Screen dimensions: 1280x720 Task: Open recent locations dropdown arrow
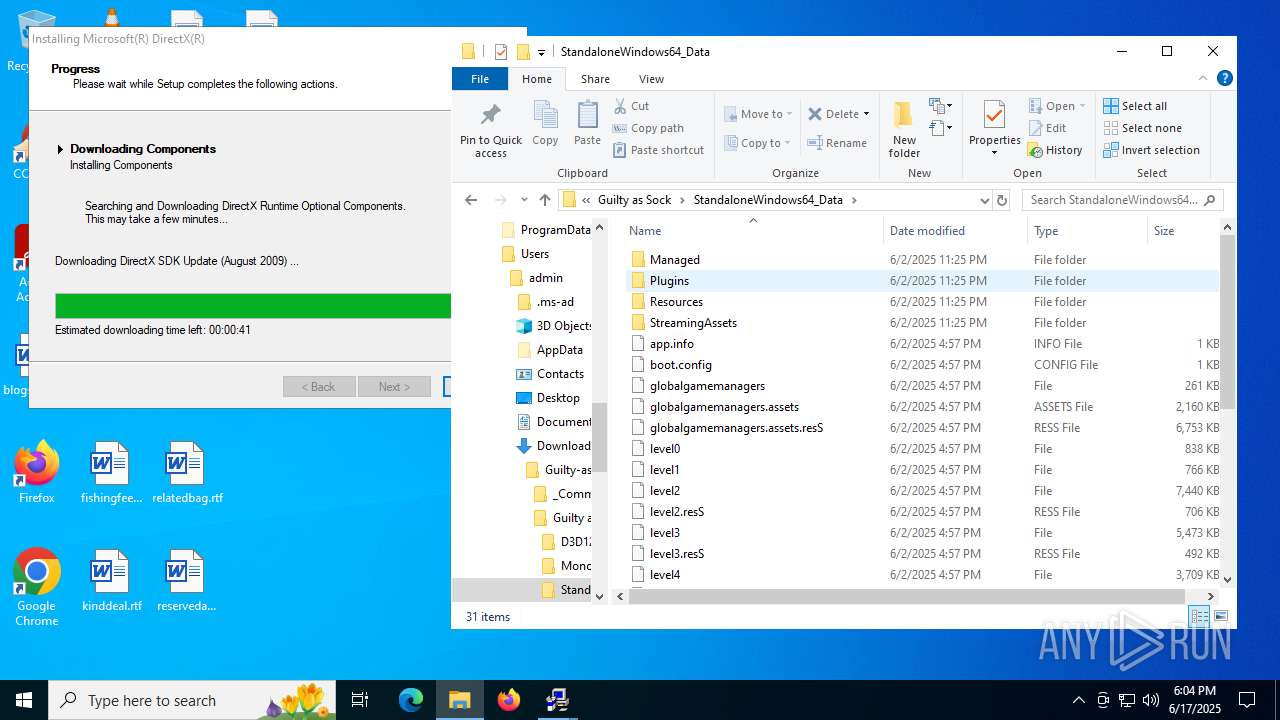(524, 200)
